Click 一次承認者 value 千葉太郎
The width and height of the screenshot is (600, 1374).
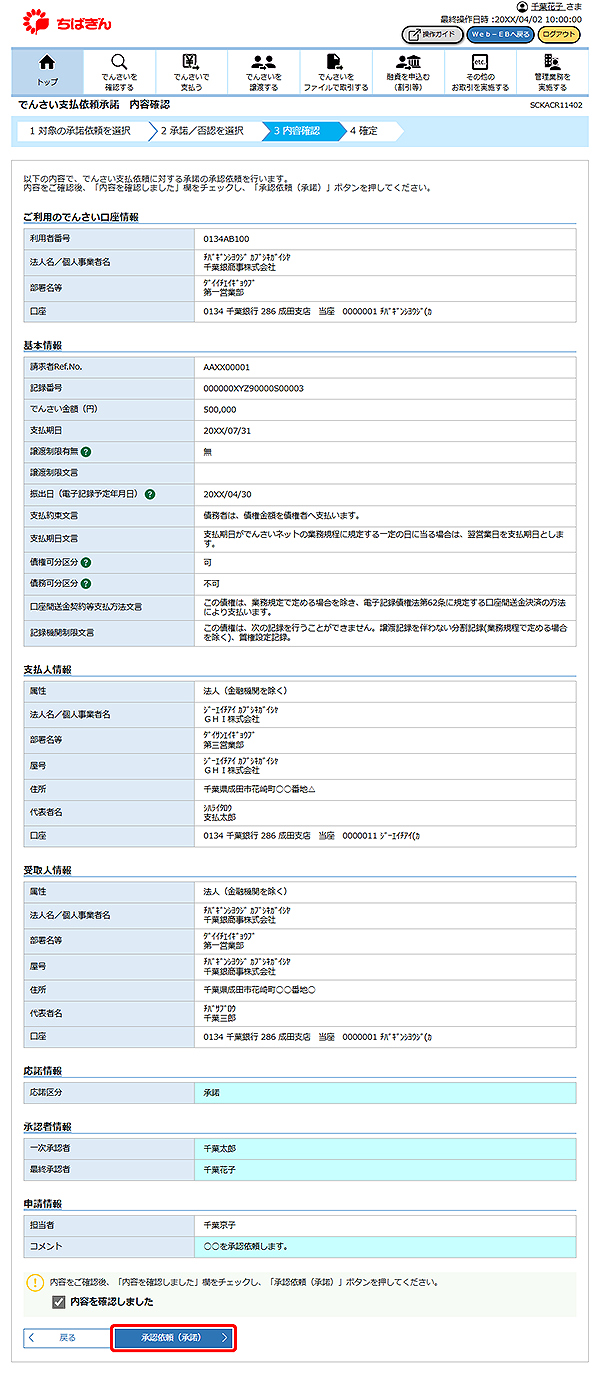220,1147
